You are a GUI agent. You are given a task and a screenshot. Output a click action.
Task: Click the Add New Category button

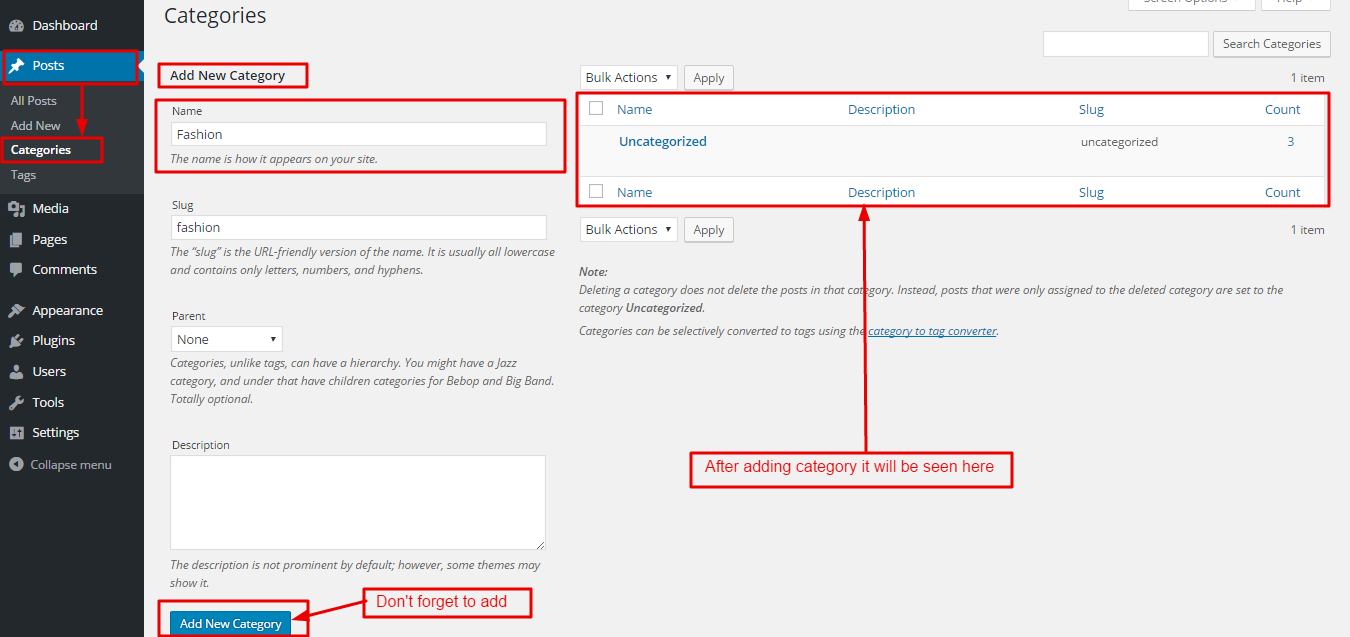tap(230, 624)
